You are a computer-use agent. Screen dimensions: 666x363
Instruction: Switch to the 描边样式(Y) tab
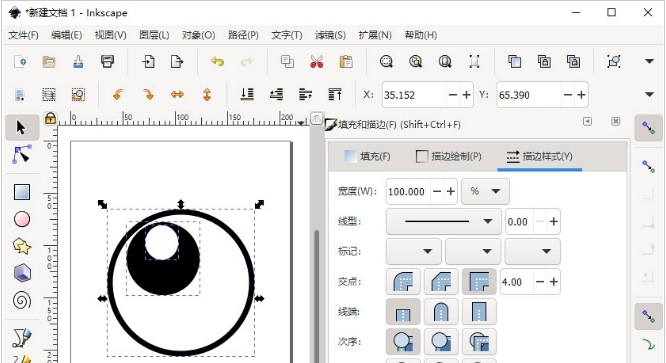539,156
